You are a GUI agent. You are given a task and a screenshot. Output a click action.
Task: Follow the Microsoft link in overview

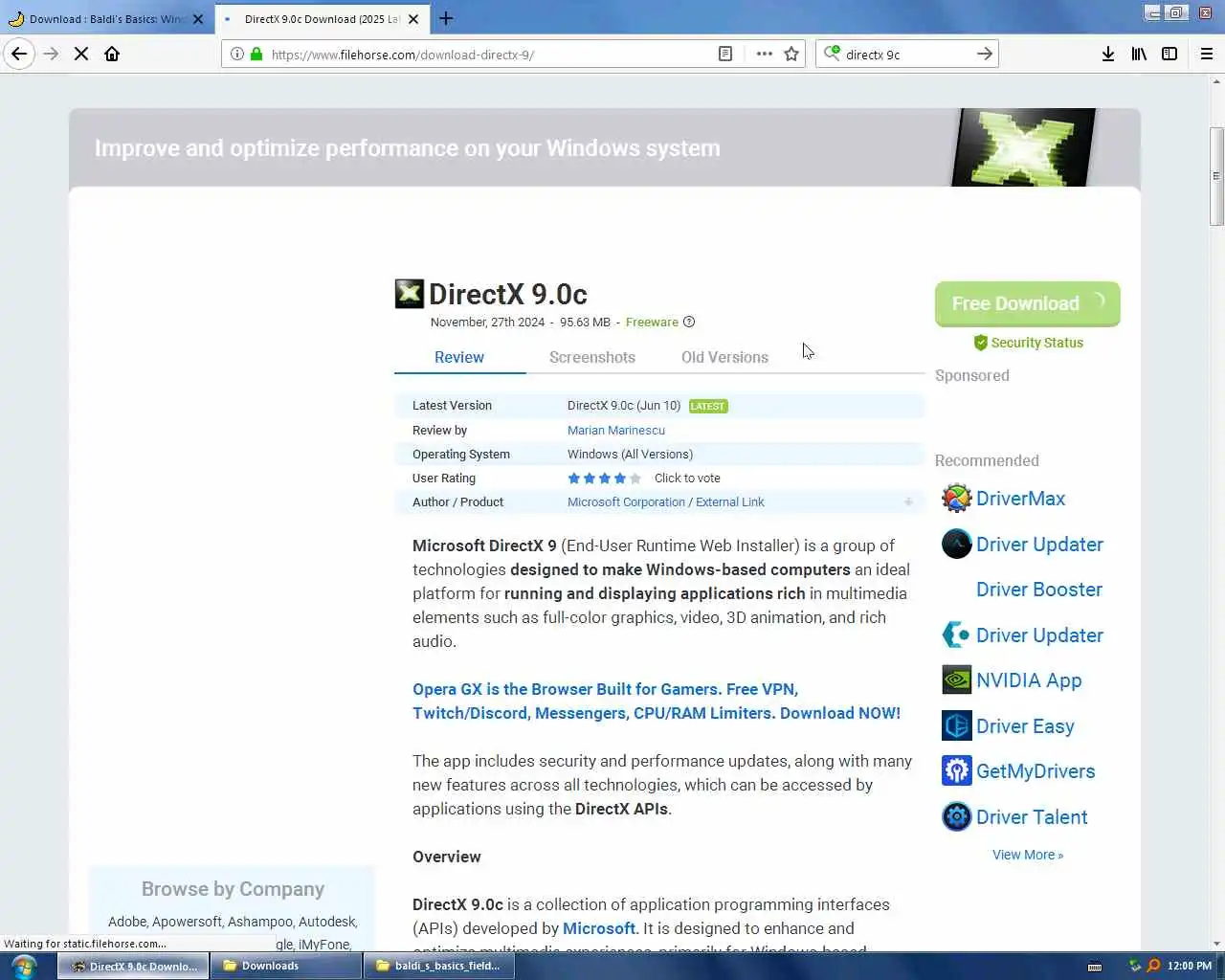599,928
